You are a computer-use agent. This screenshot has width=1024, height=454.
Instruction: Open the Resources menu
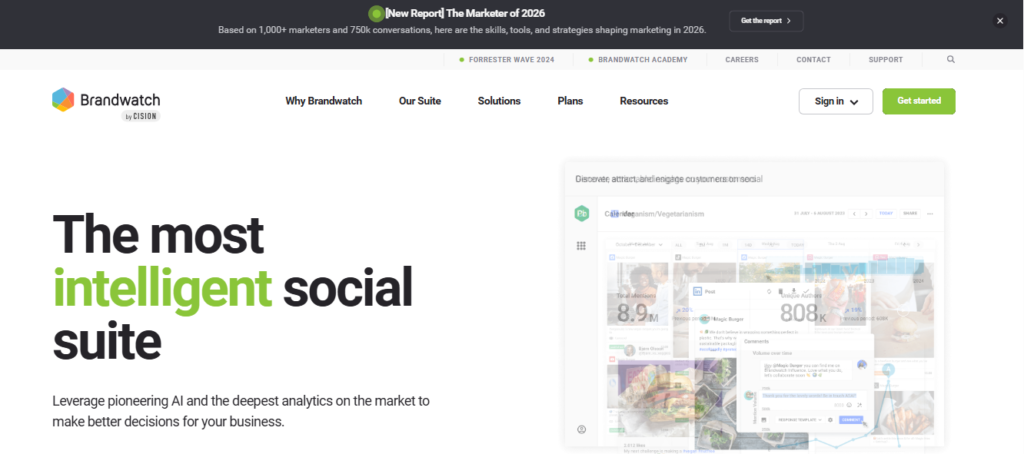(x=644, y=101)
